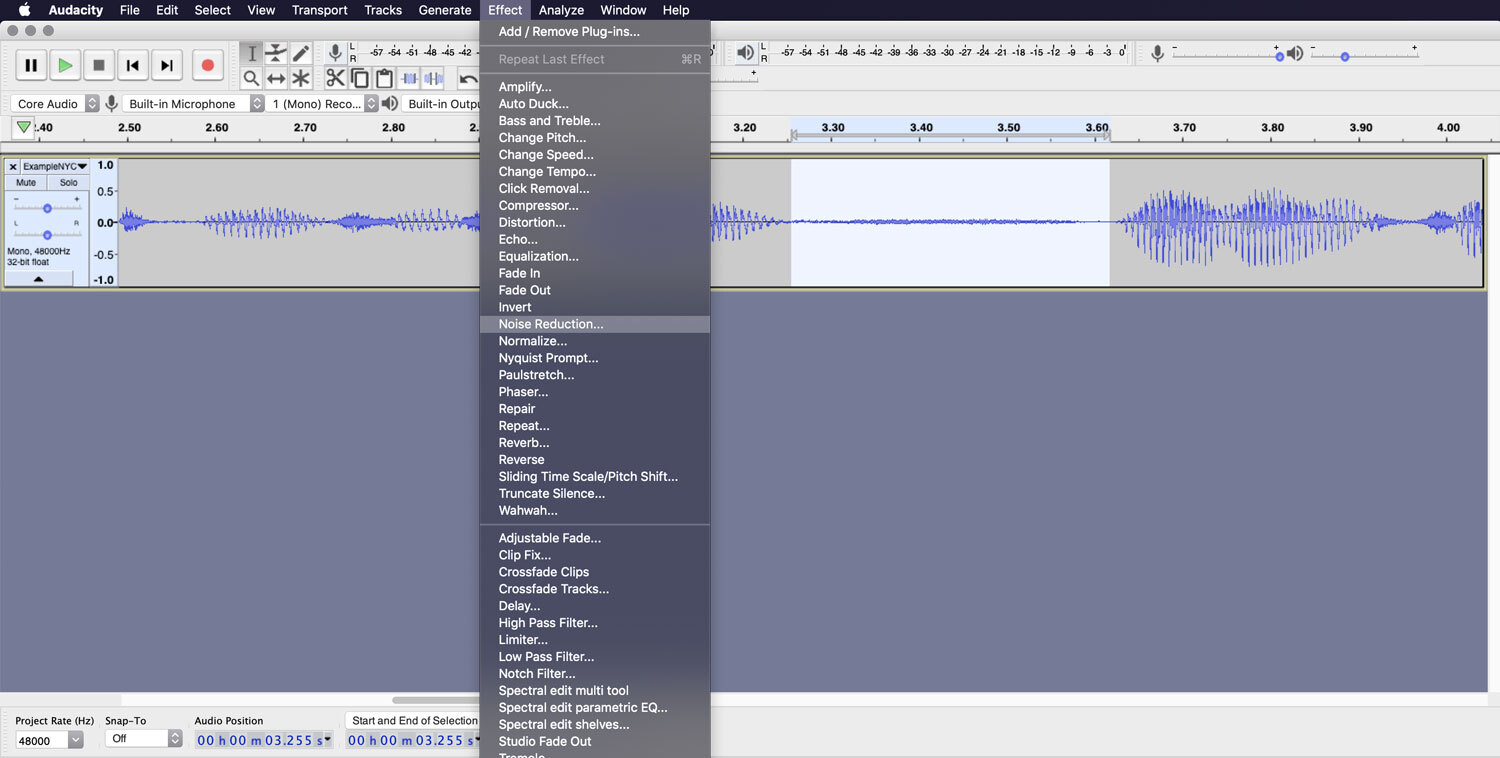Skip to start of the track
The height and width of the screenshot is (758, 1500).
pos(133,66)
